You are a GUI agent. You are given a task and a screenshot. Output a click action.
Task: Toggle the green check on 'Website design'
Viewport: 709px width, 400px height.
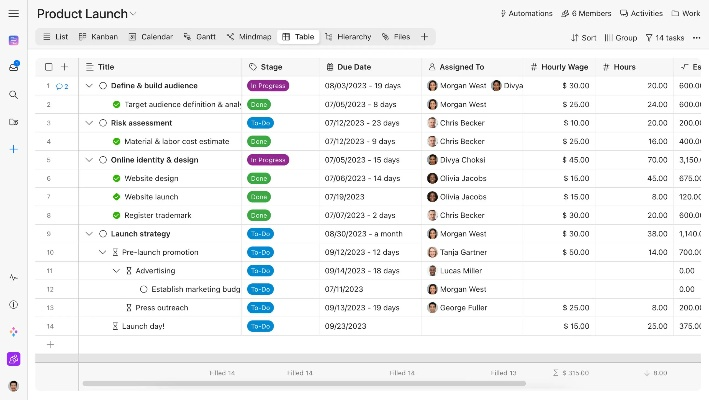tap(116, 178)
